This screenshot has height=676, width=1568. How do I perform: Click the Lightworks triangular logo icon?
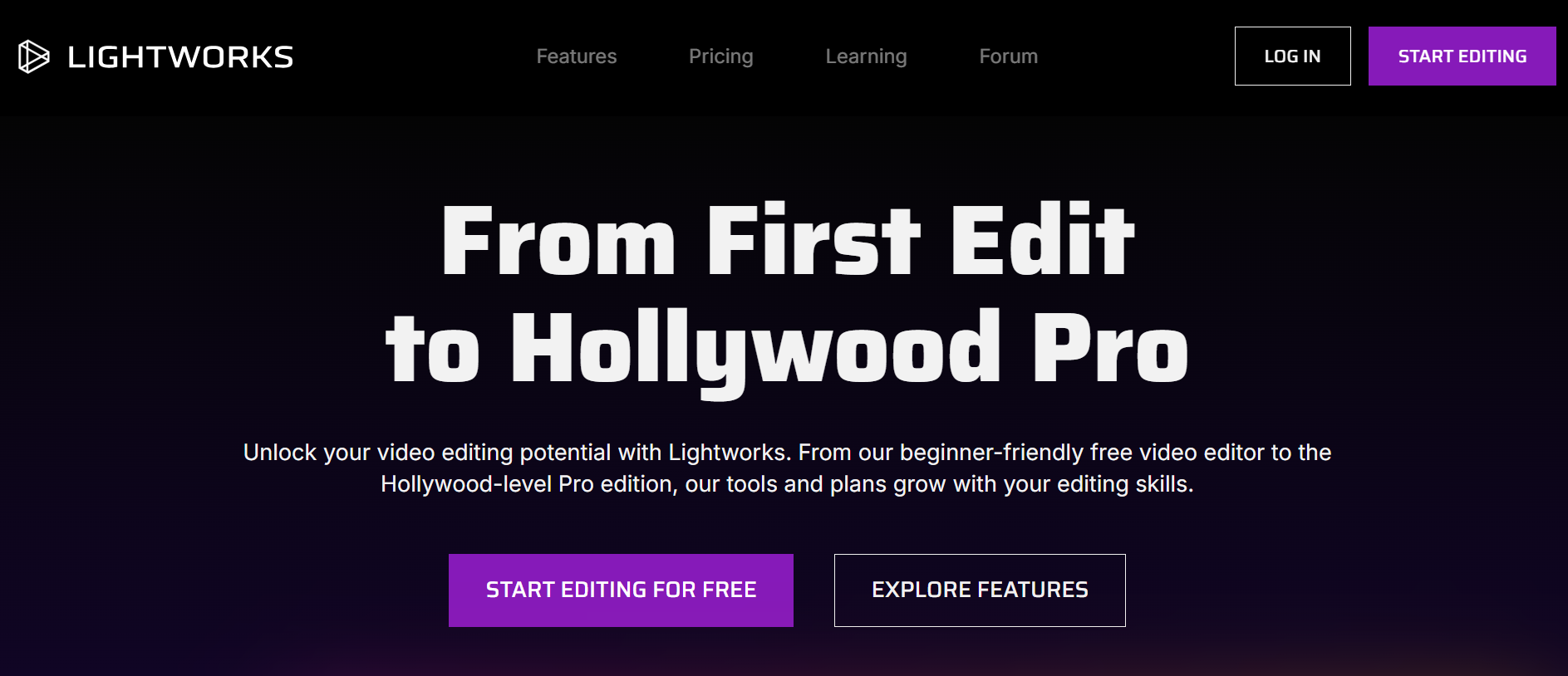(x=34, y=56)
